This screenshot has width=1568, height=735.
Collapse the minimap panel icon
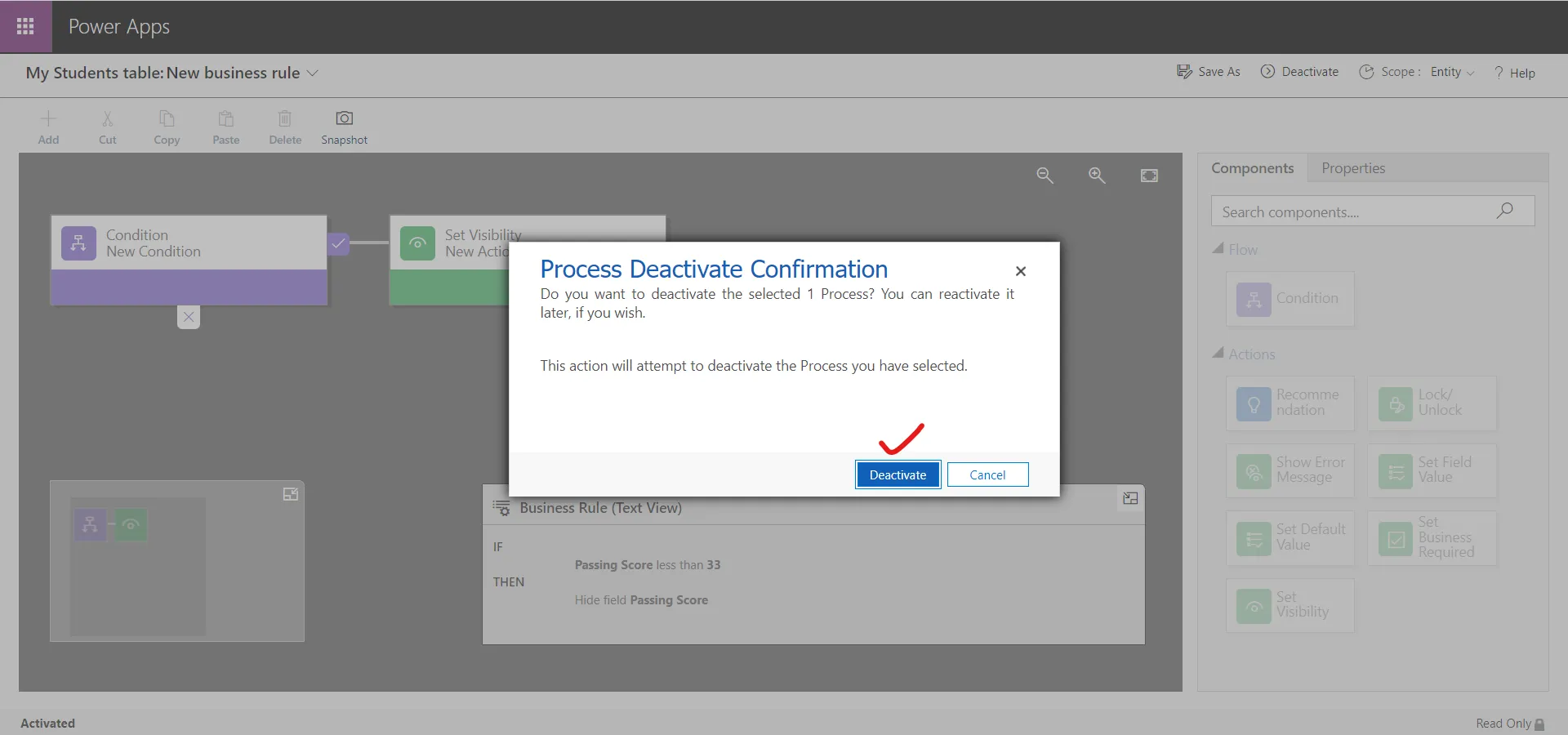(x=291, y=494)
